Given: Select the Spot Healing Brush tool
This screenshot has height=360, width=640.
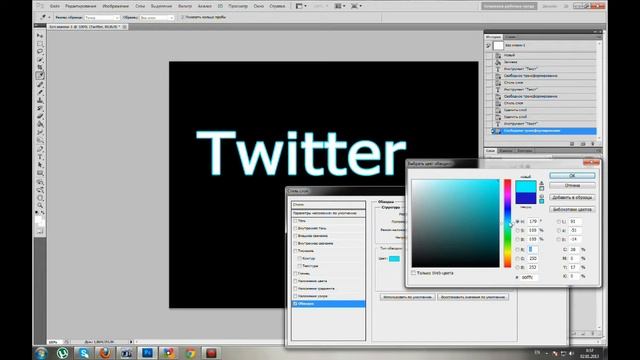Looking at the screenshot, I should point(40,84).
